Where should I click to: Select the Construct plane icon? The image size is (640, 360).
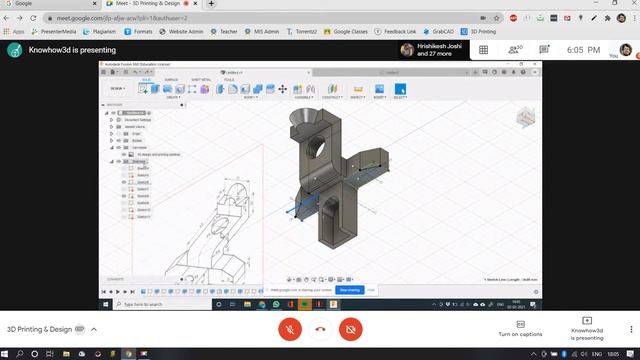332,89
